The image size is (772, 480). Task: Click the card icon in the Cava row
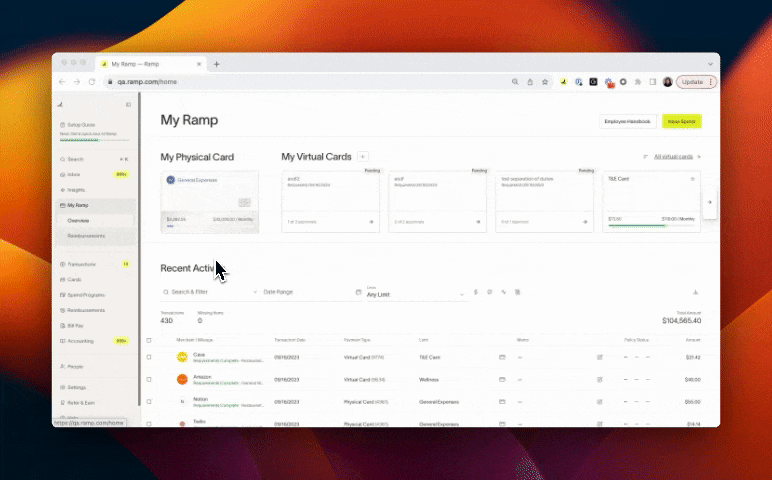[502, 357]
